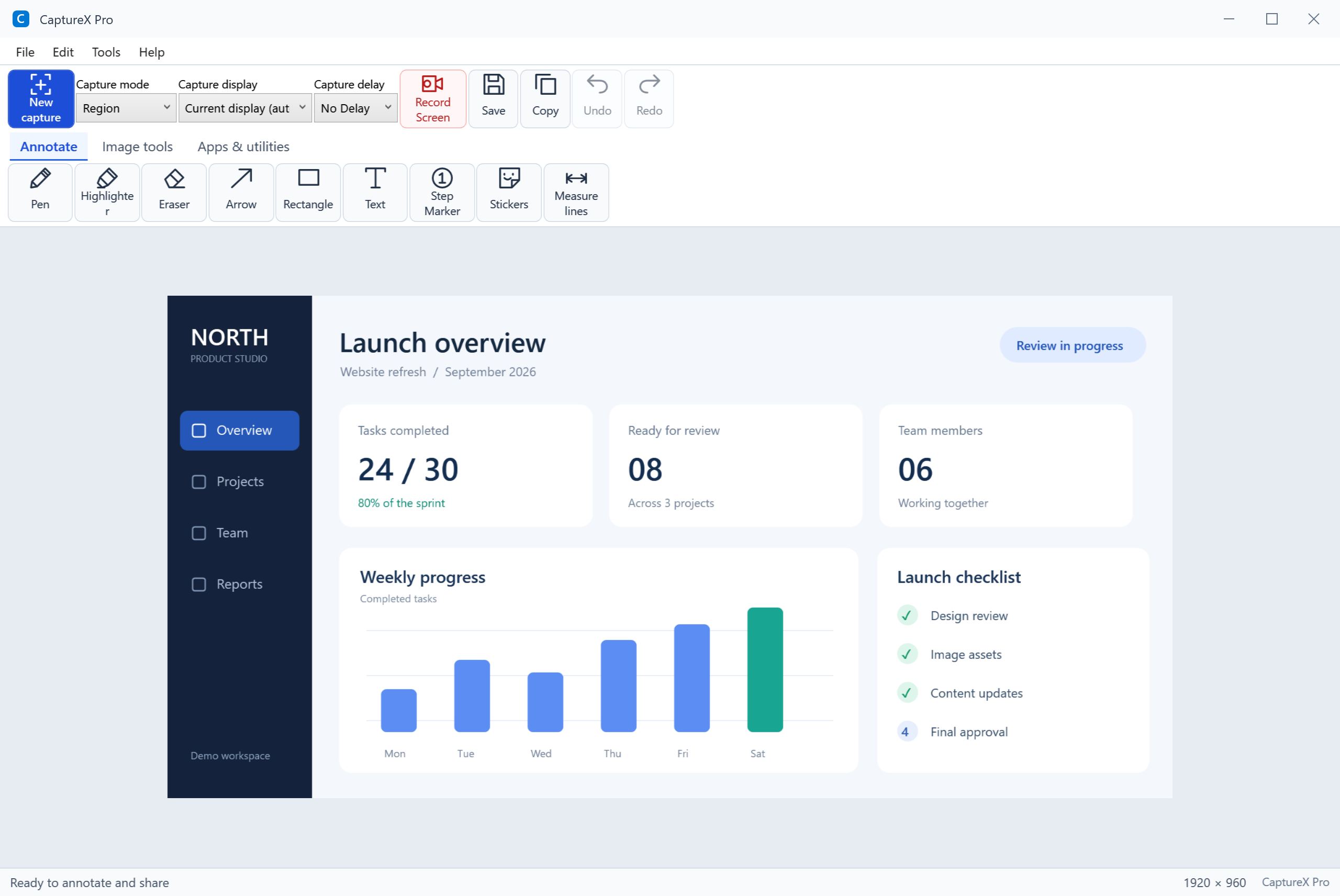The image size is (1340, 896).
Task: Click 'CaptureX Pro' label in status bar
Action: (1295, 882)
